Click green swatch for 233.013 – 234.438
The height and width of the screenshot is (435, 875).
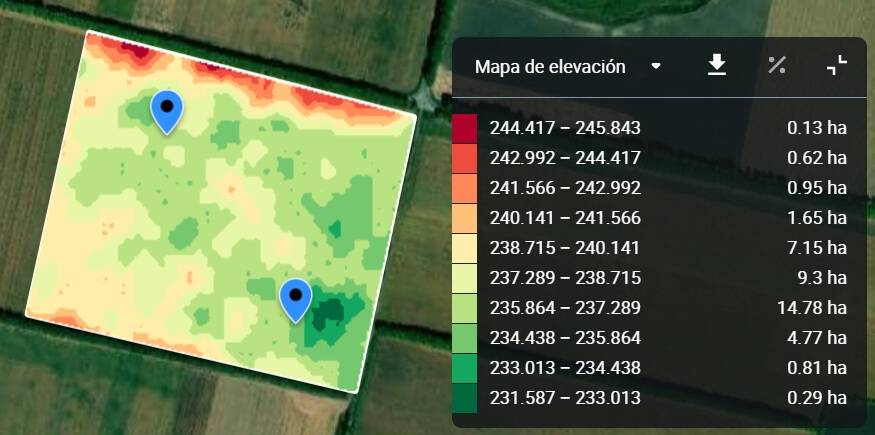point(465,368)
